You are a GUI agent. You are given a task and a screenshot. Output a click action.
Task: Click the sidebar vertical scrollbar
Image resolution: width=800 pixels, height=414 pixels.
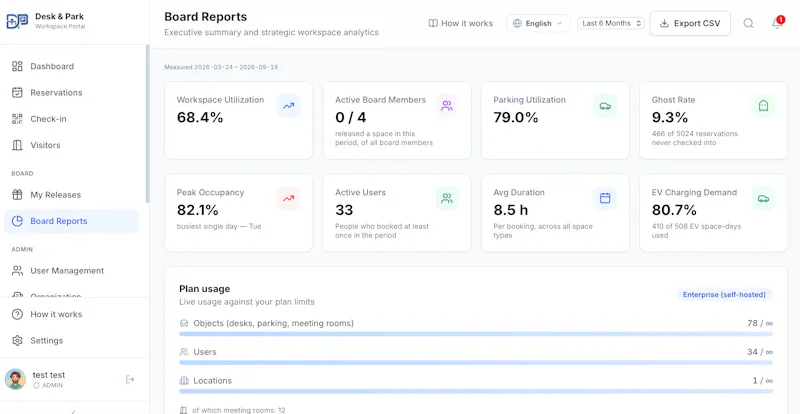pos(147,124)
